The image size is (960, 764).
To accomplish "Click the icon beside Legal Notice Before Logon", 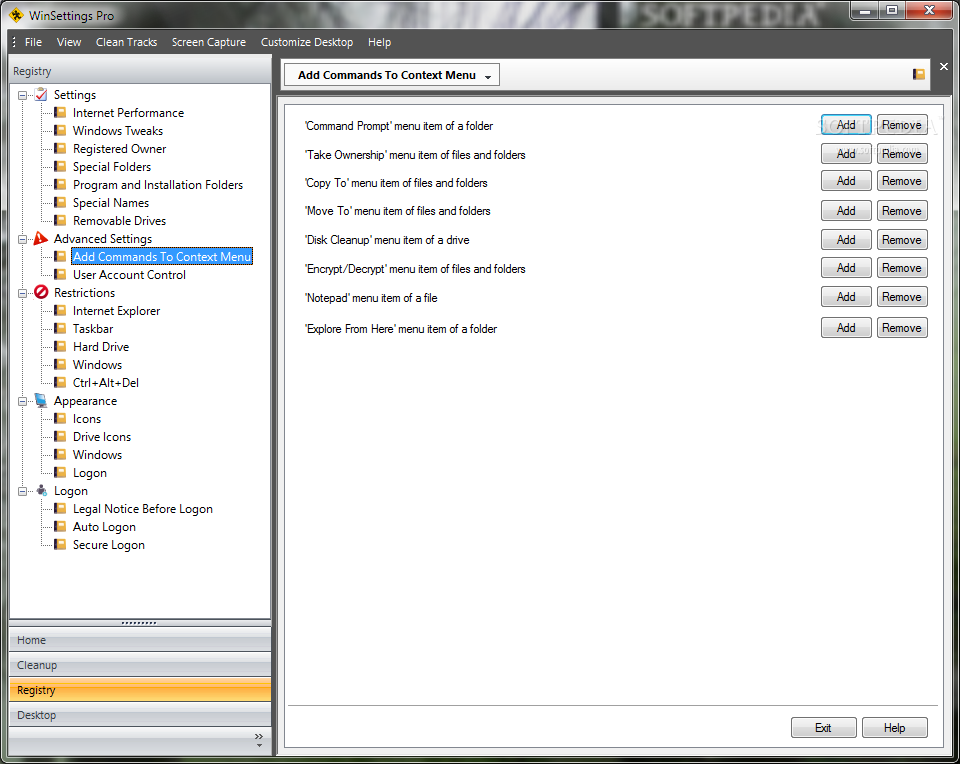I will point(60,508).
